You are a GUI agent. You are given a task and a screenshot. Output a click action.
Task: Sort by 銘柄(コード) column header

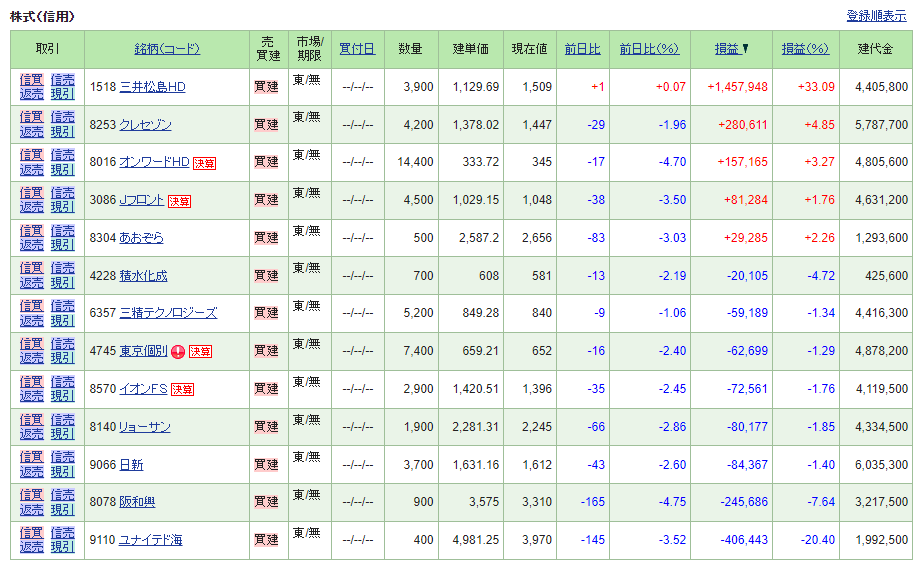click(167, 49)
